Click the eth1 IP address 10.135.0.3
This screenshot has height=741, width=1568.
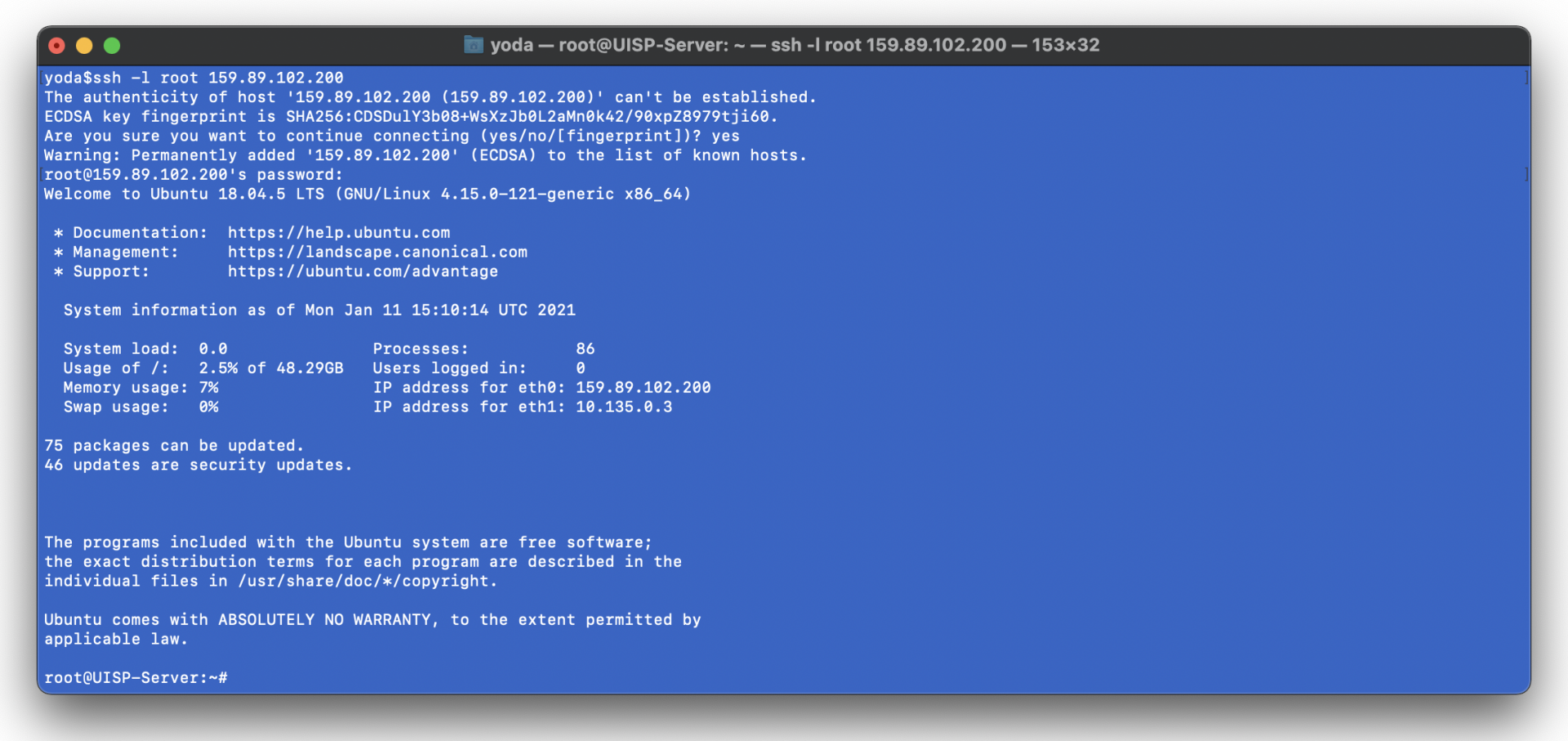coord(624,407)
